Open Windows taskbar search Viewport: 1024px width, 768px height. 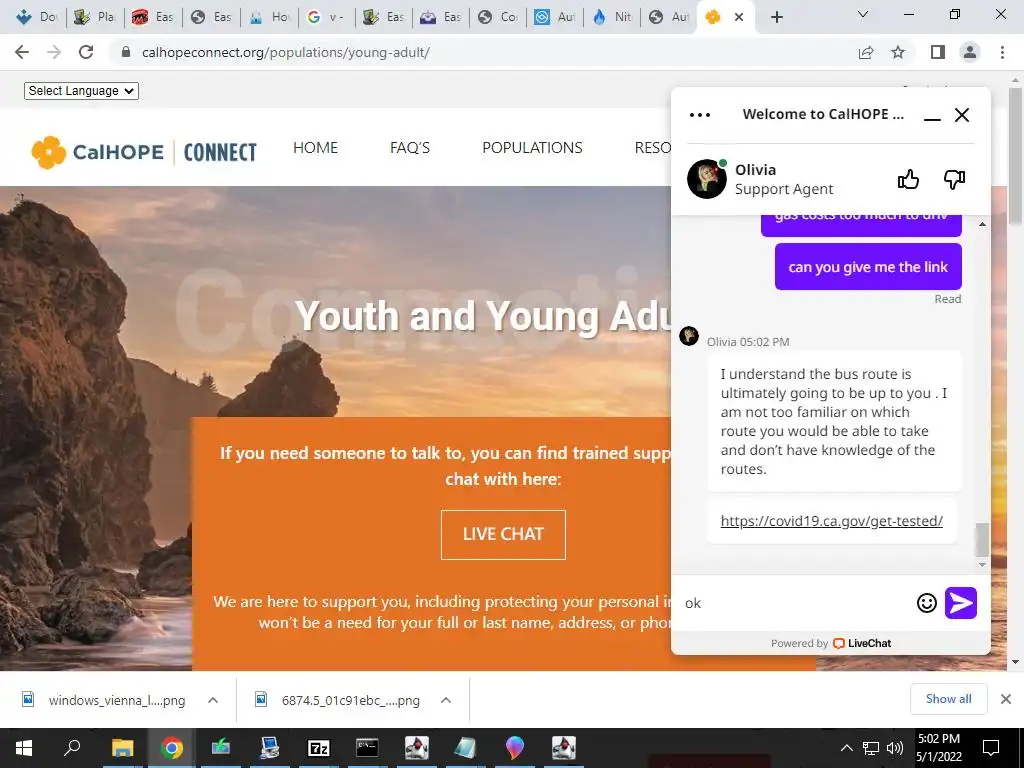pos(72,748)
